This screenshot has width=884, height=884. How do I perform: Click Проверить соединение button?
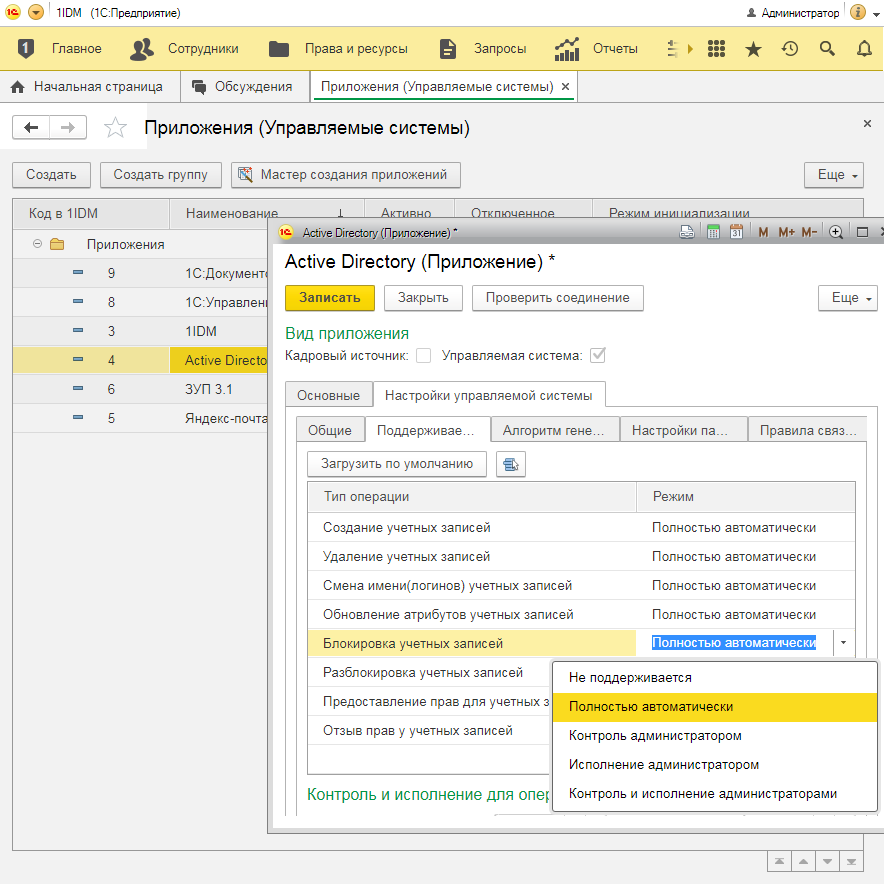[x=557, y=298]
